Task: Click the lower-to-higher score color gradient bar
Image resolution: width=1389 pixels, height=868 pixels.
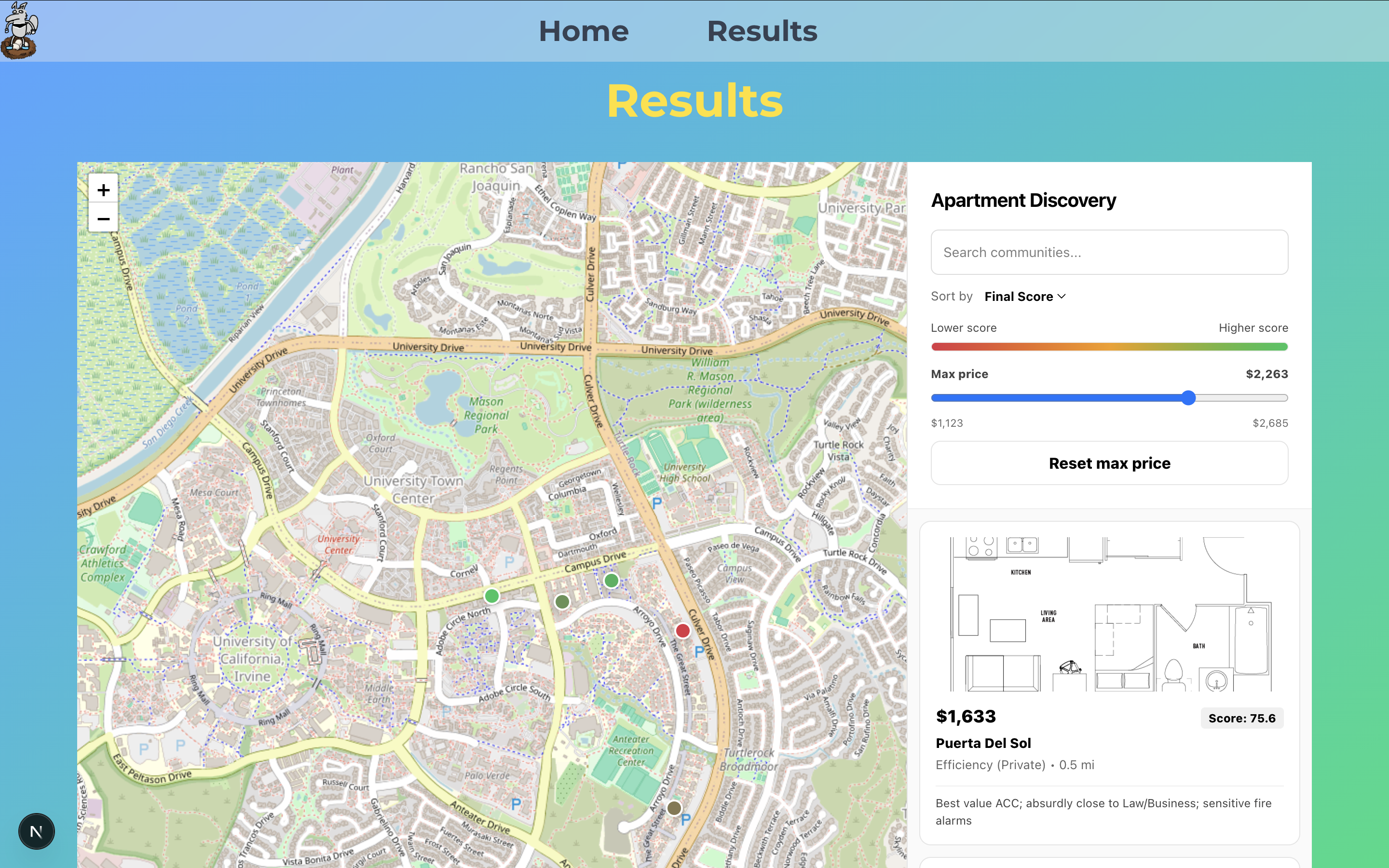Action: pos(1109,347)
